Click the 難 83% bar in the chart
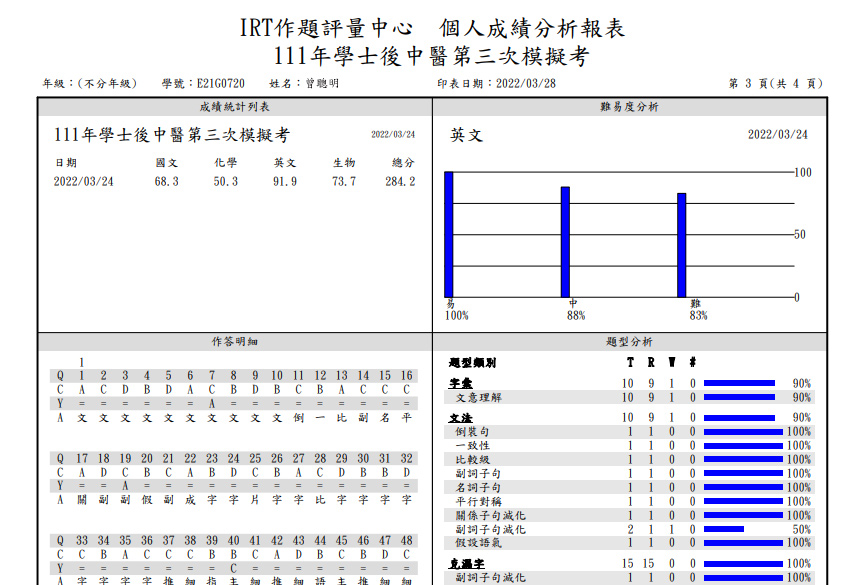This screenshot has width=863, height=585. pyautogui.click(x=683, y=245)
